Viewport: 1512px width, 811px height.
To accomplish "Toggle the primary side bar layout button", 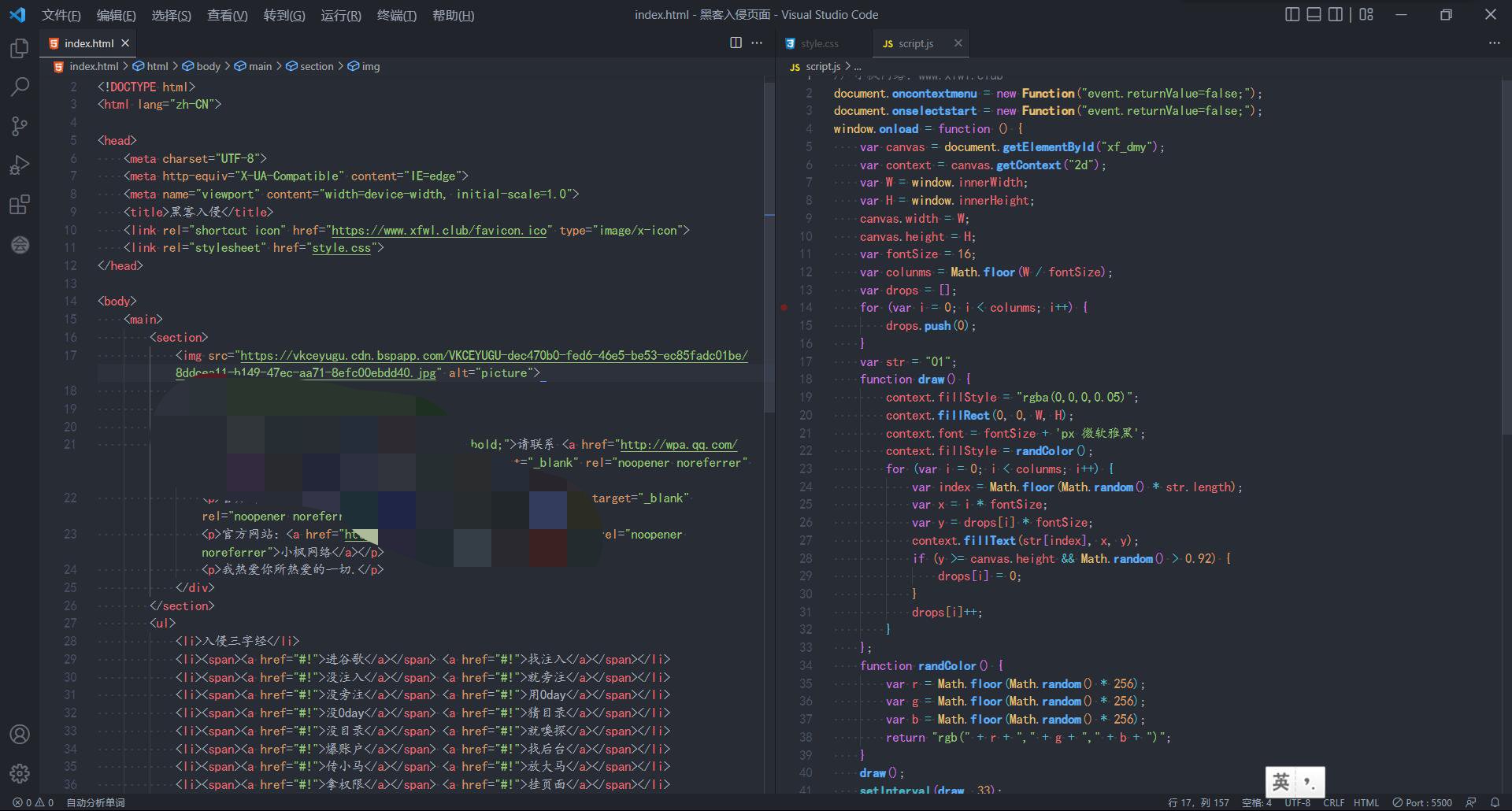I will pyautogui.click(x=1292, y=15).
